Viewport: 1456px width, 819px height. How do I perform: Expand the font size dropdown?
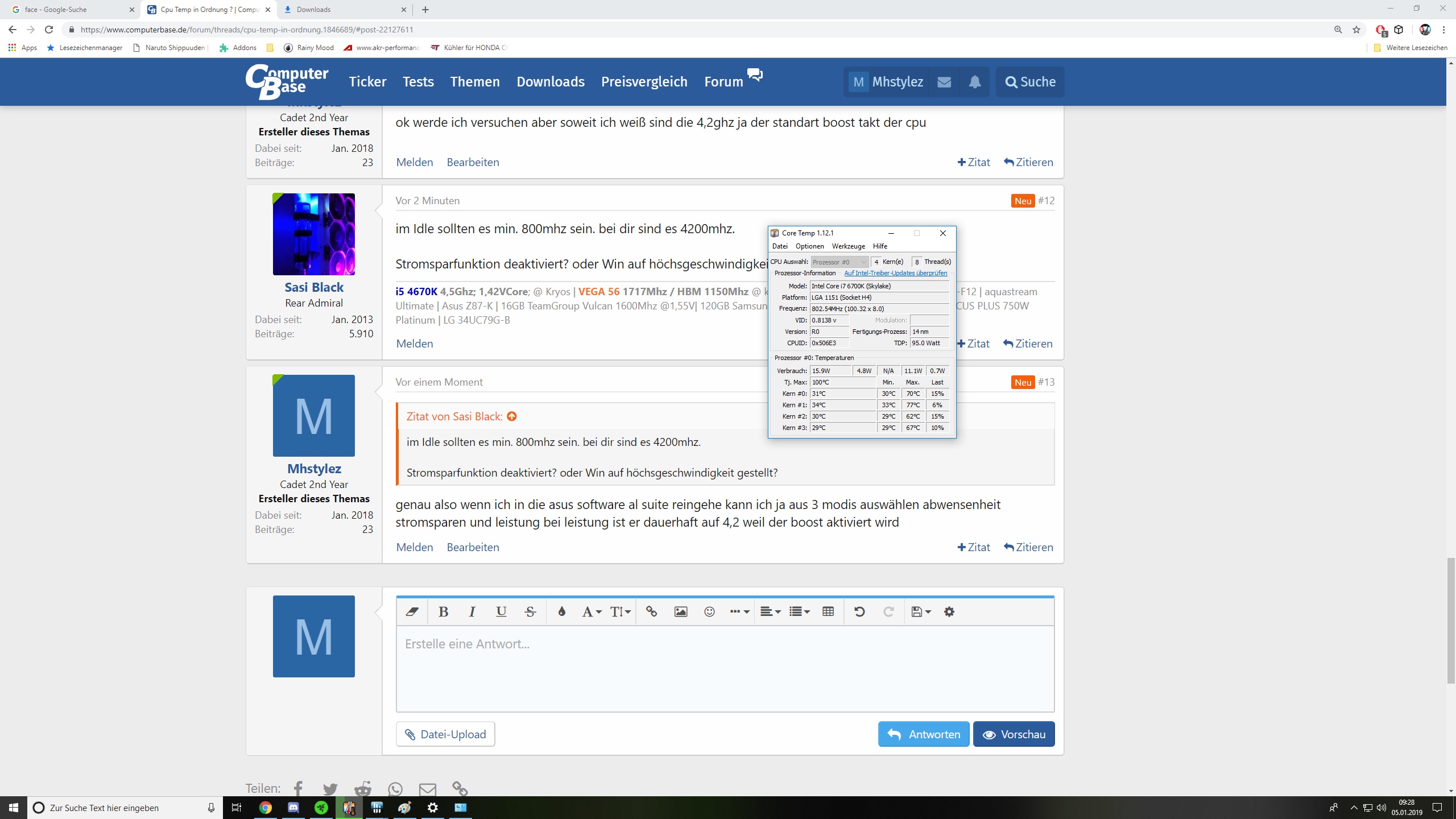(621, 612)
